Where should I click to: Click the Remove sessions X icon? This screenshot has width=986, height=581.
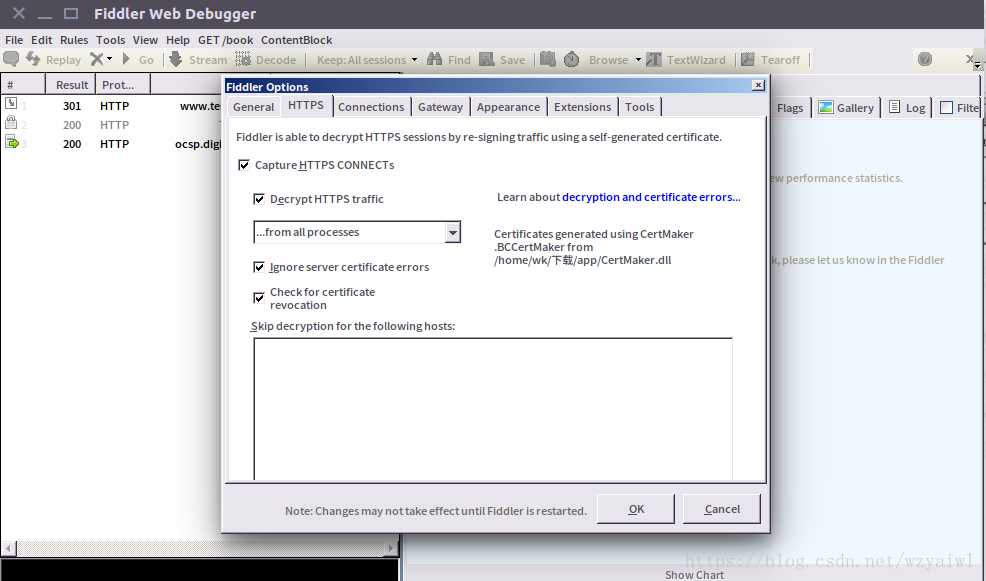coord(96,59)
